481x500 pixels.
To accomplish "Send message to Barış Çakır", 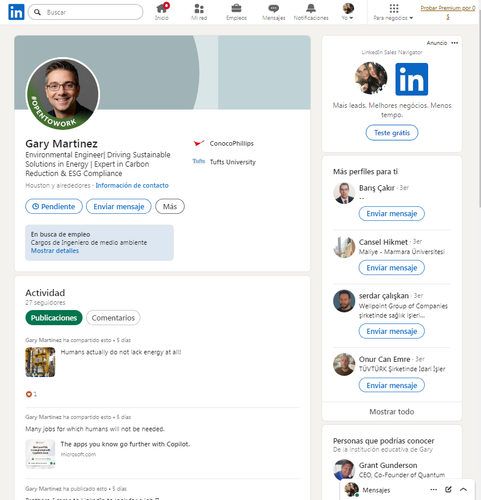I will [x=392, y=213].
